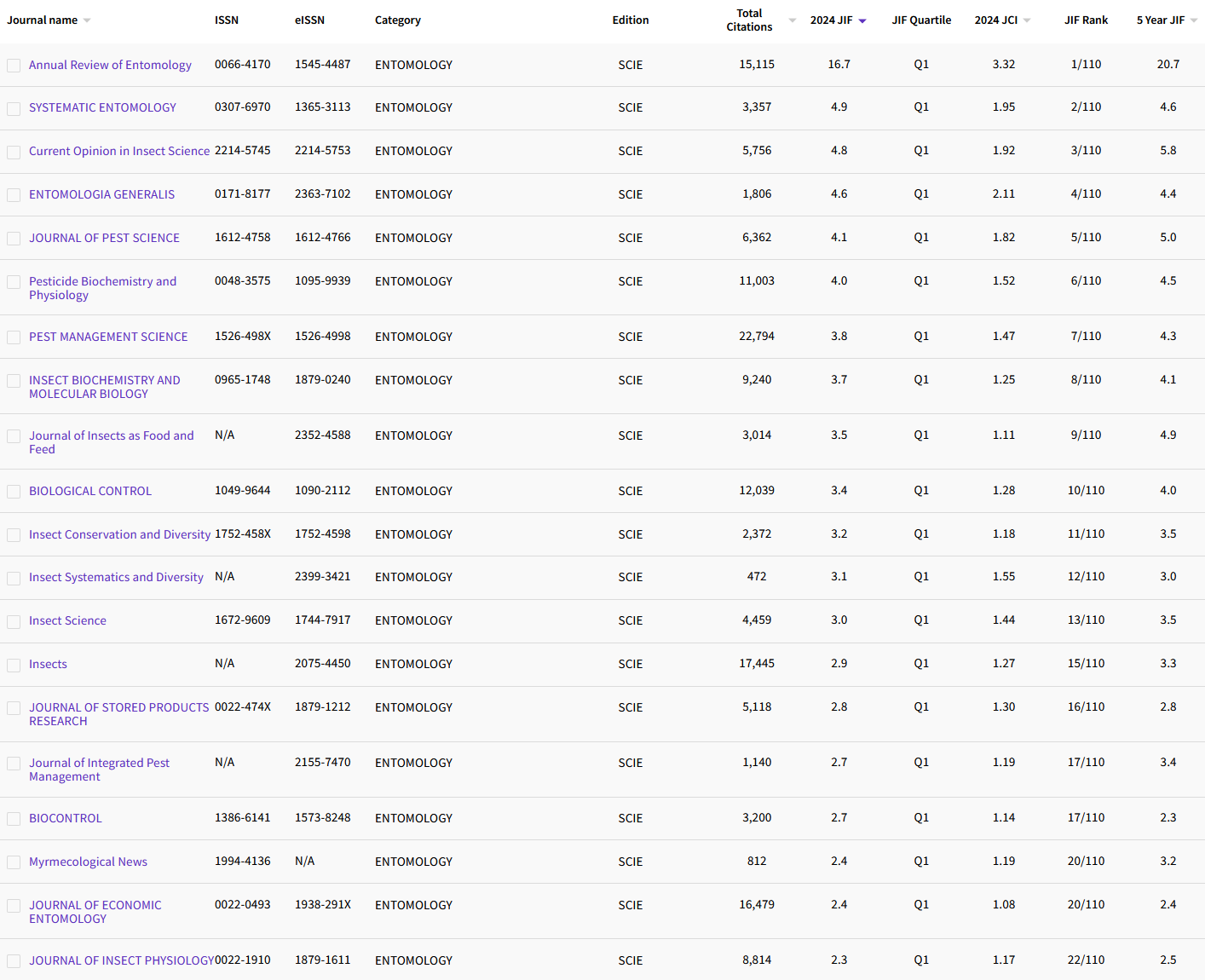
Task: Open INSECT BIOCHEMISTRY AND MOLECULAR BIOLOGY link
Action: (105, 387)
